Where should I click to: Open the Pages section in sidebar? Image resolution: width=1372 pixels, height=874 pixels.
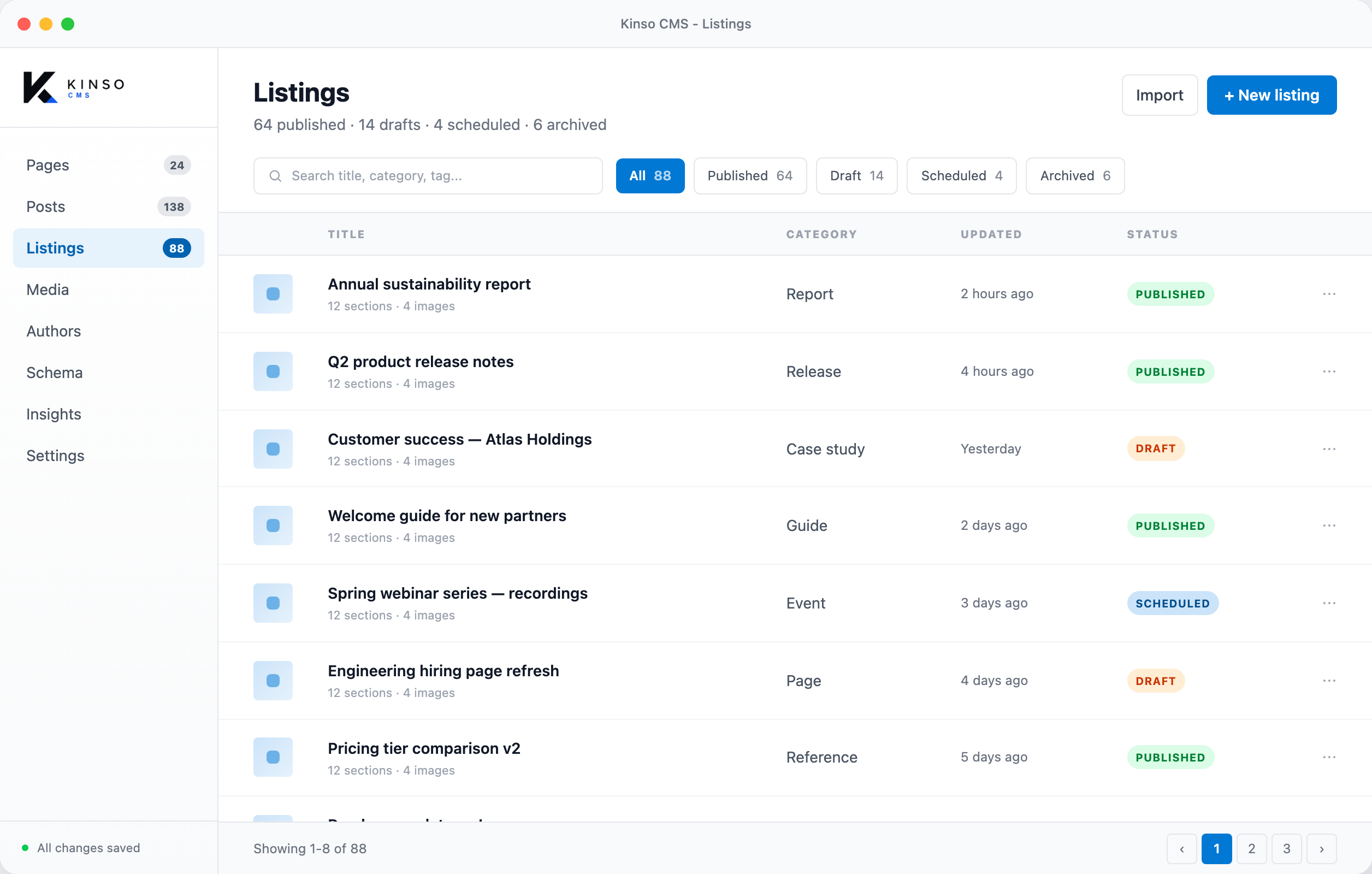tap(108, 165)
